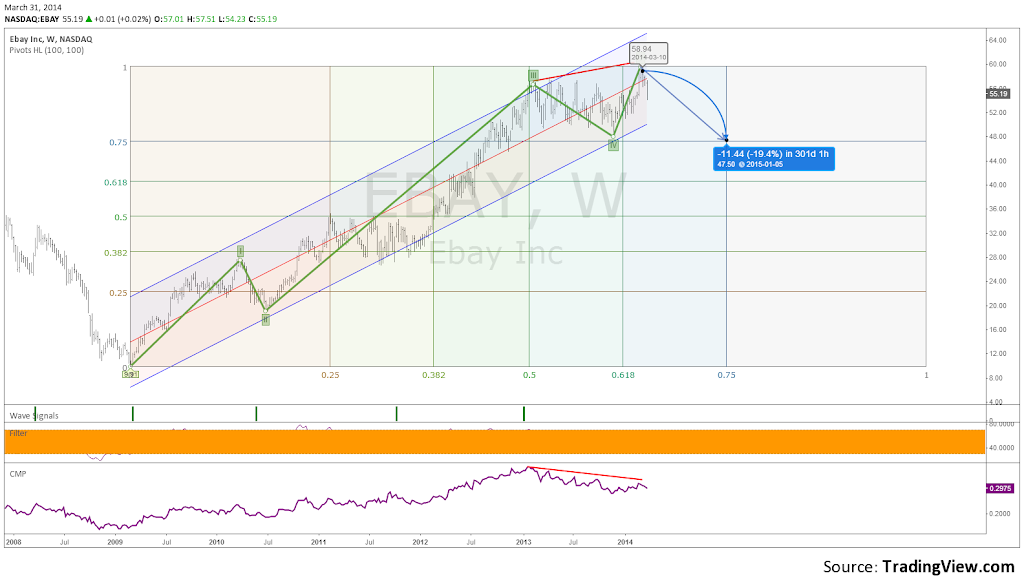1024x584 pixels.
Task: Click the 12.00 price axis value
Action: point(997,354)
